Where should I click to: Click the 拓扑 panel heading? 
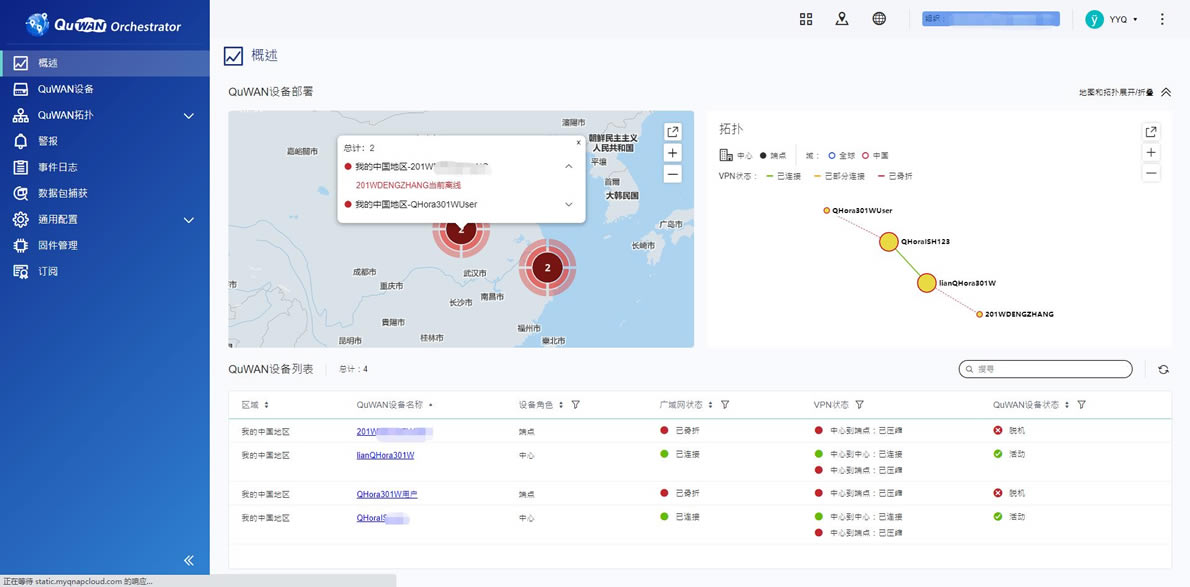tap(730, 130)
